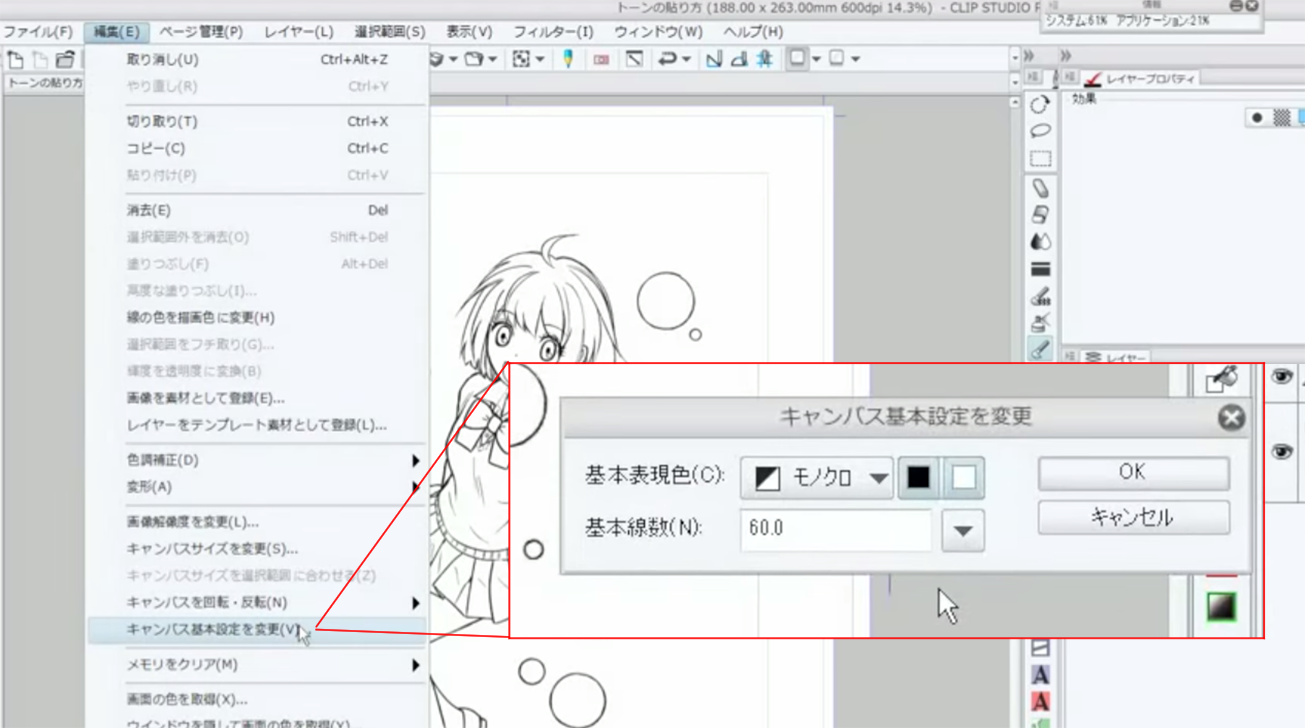Choose 線の色を描画色に変更(H) entry

click(x=257, y=318)
